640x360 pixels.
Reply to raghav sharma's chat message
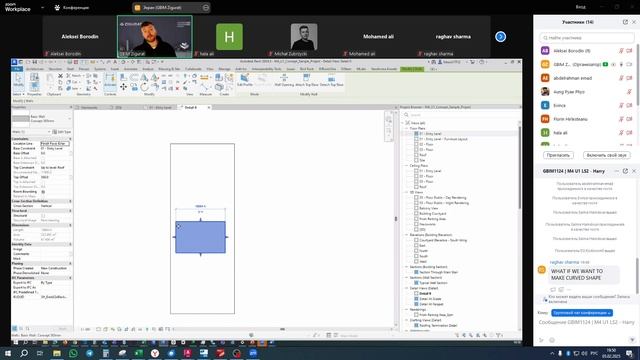click(553, 289)
